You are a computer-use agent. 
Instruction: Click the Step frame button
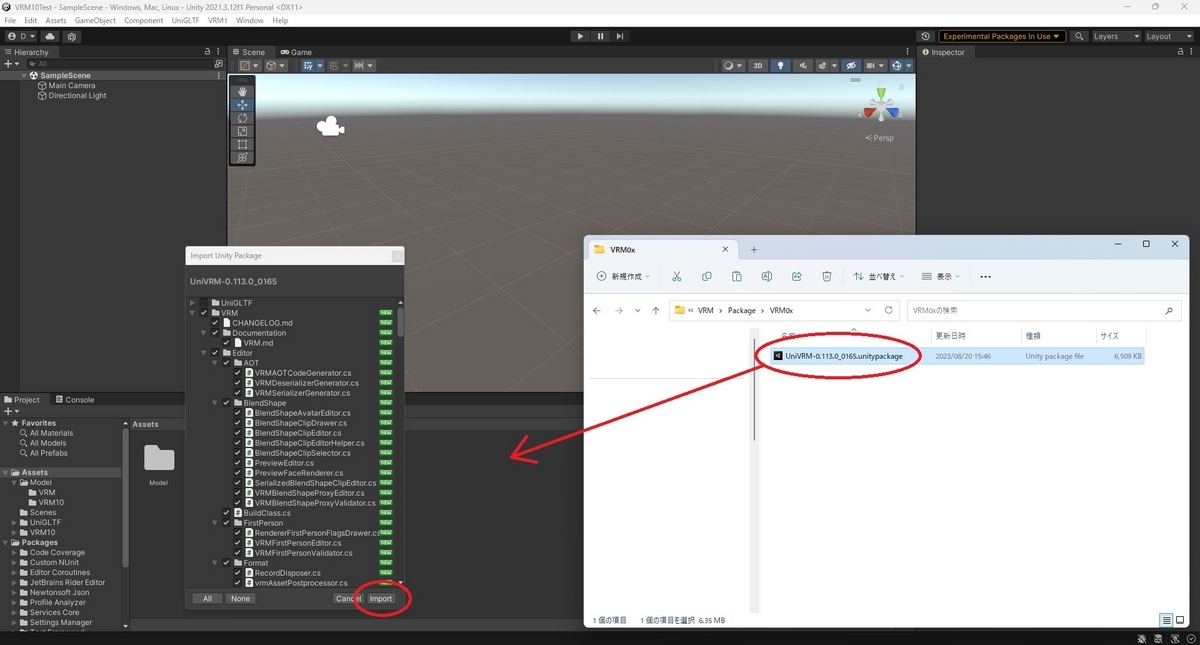(620, 36)
